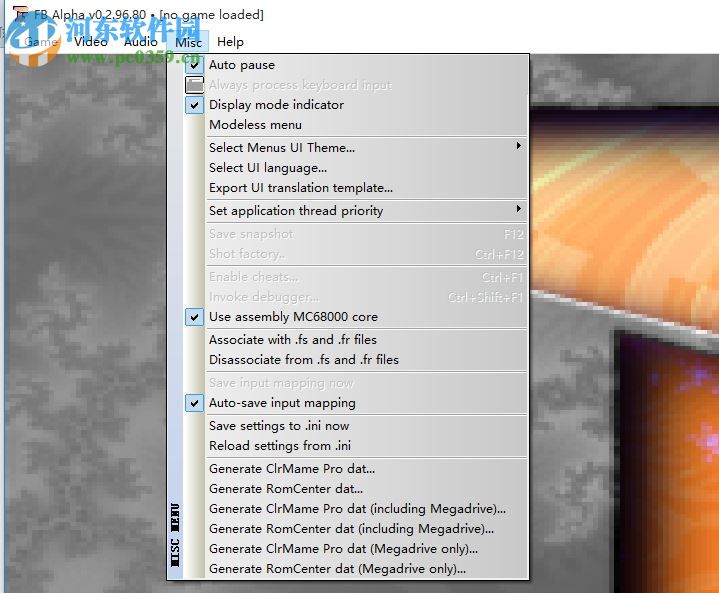The height and width of the screenshot is (593, 719).
Task: Toggle Use assembly MC68000 core
Action: tap(355, 317)
